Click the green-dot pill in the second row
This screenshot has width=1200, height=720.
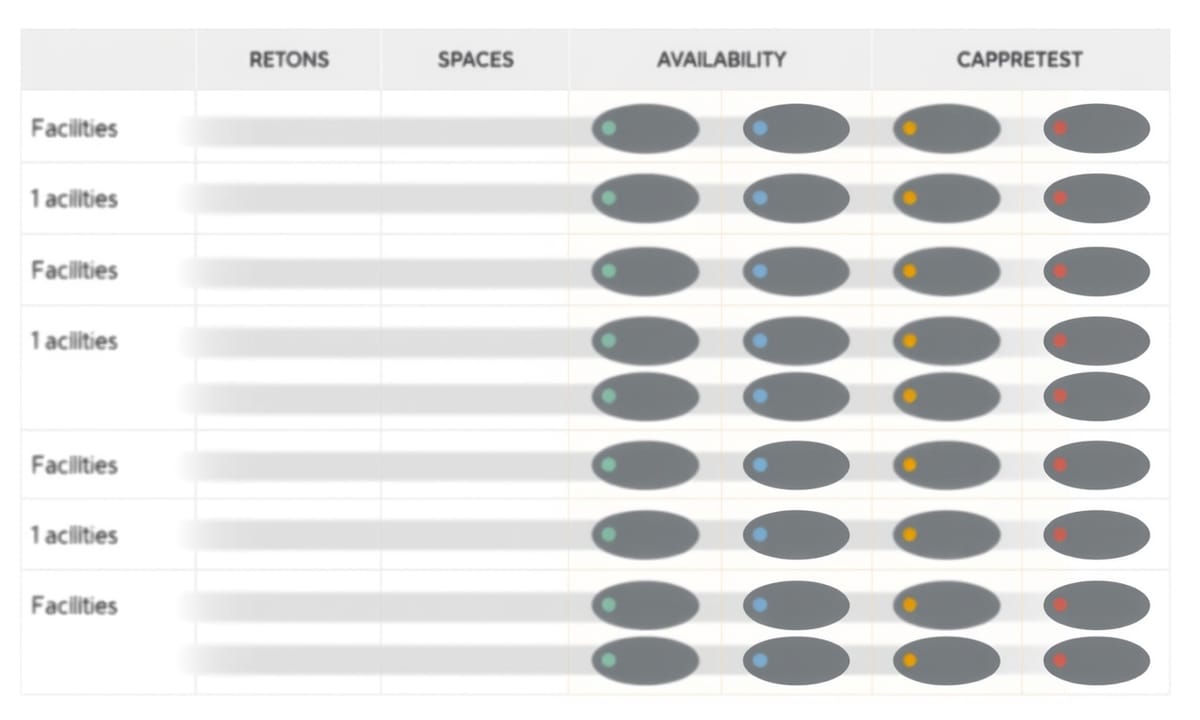pos(645,198)
